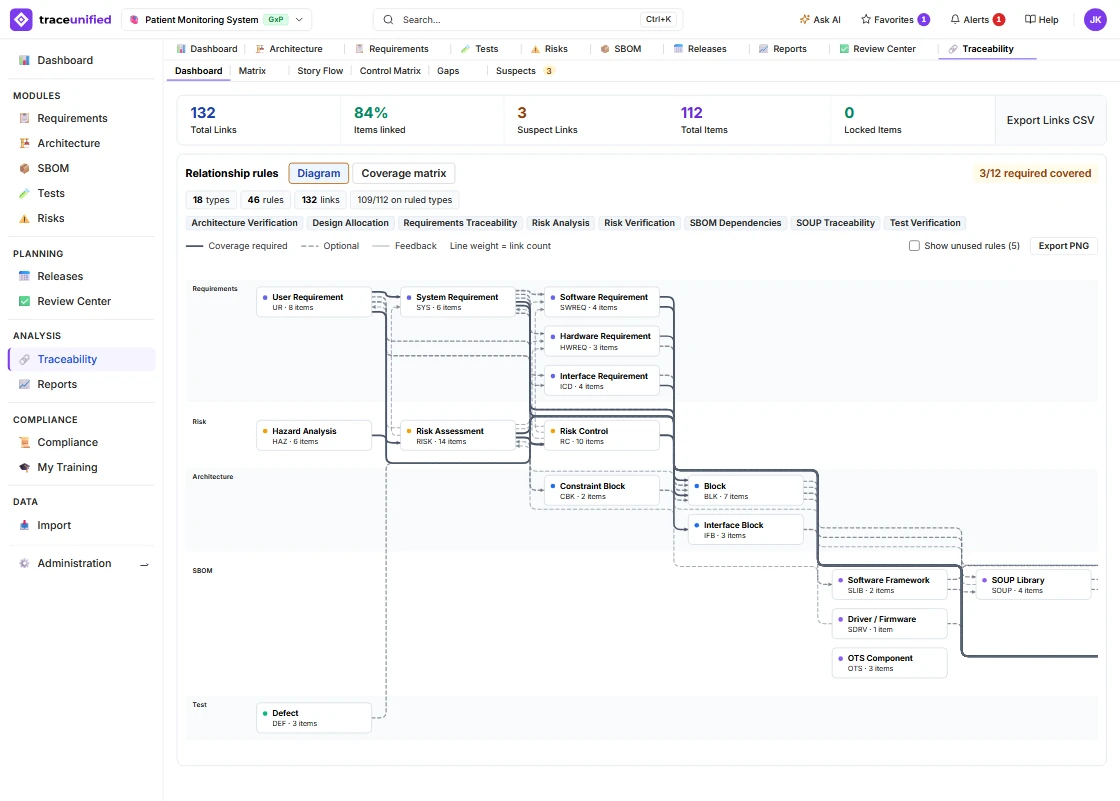Toggle the Design Allocation rule filter
The image size is (1120, 801).
(x=350, y=223)
